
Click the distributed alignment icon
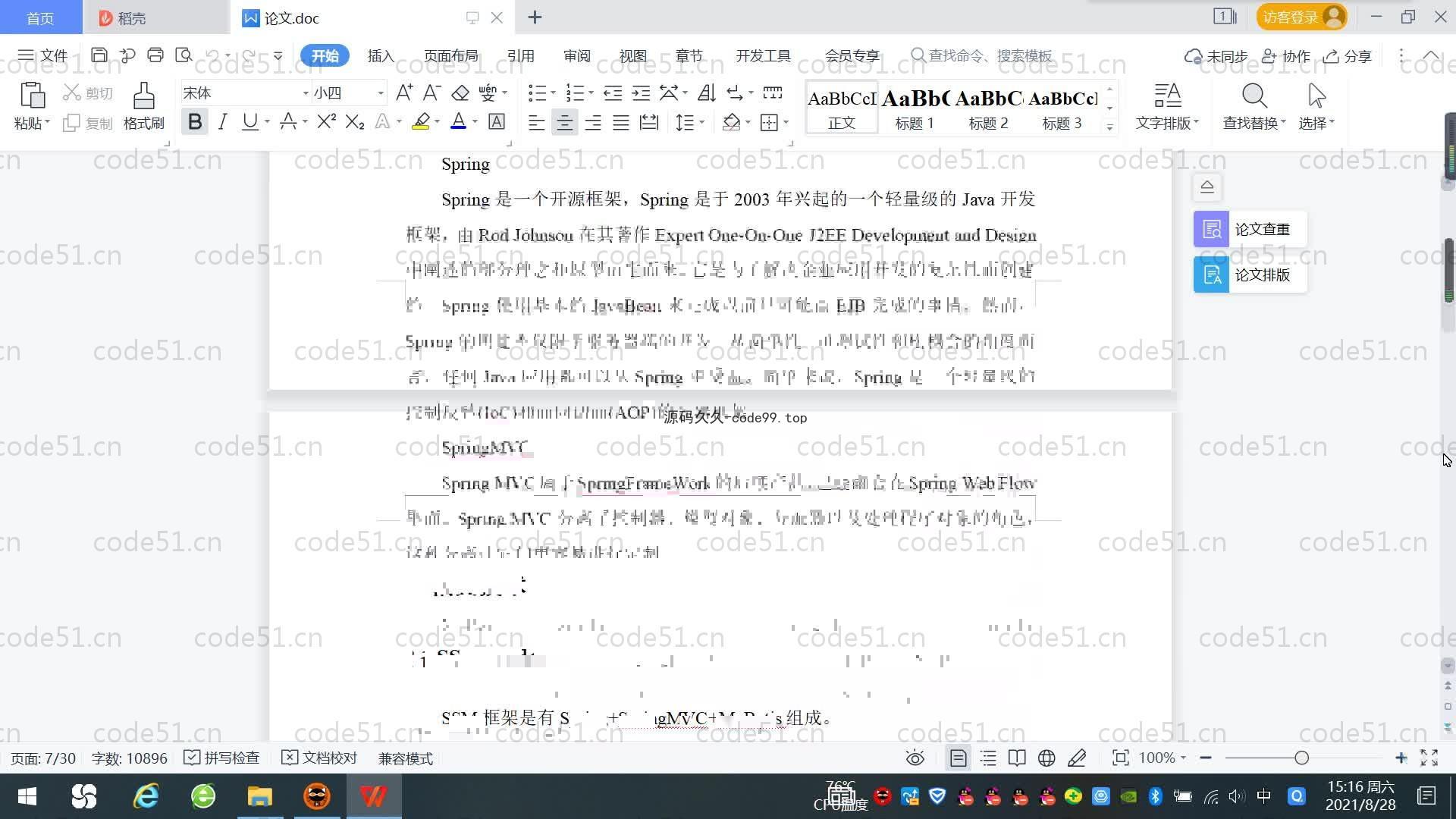point(649,122)
